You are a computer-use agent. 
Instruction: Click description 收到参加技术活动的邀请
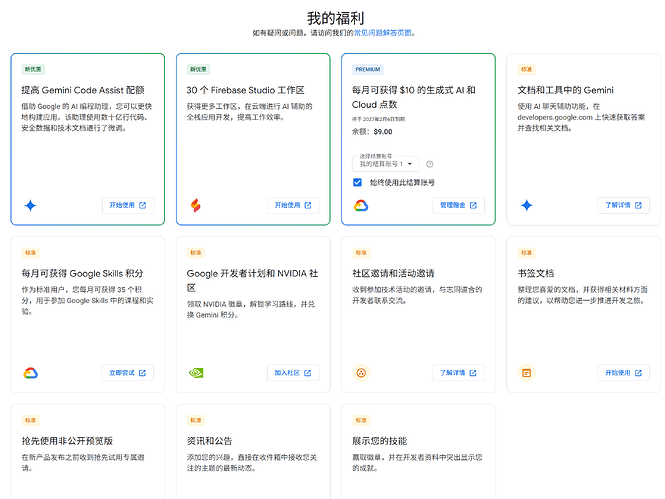click(x=417, y=295)
